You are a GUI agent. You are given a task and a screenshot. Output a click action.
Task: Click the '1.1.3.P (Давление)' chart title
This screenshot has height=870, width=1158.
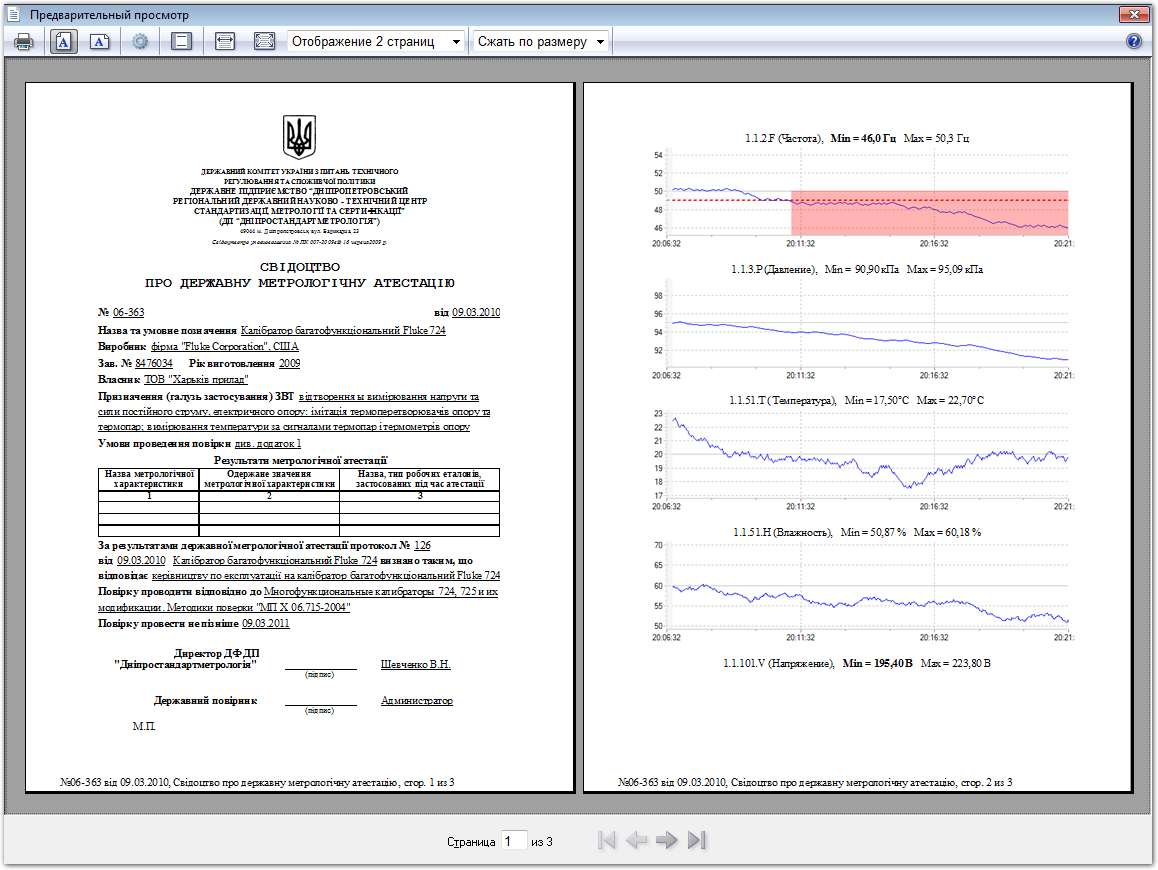coord(773,270)
